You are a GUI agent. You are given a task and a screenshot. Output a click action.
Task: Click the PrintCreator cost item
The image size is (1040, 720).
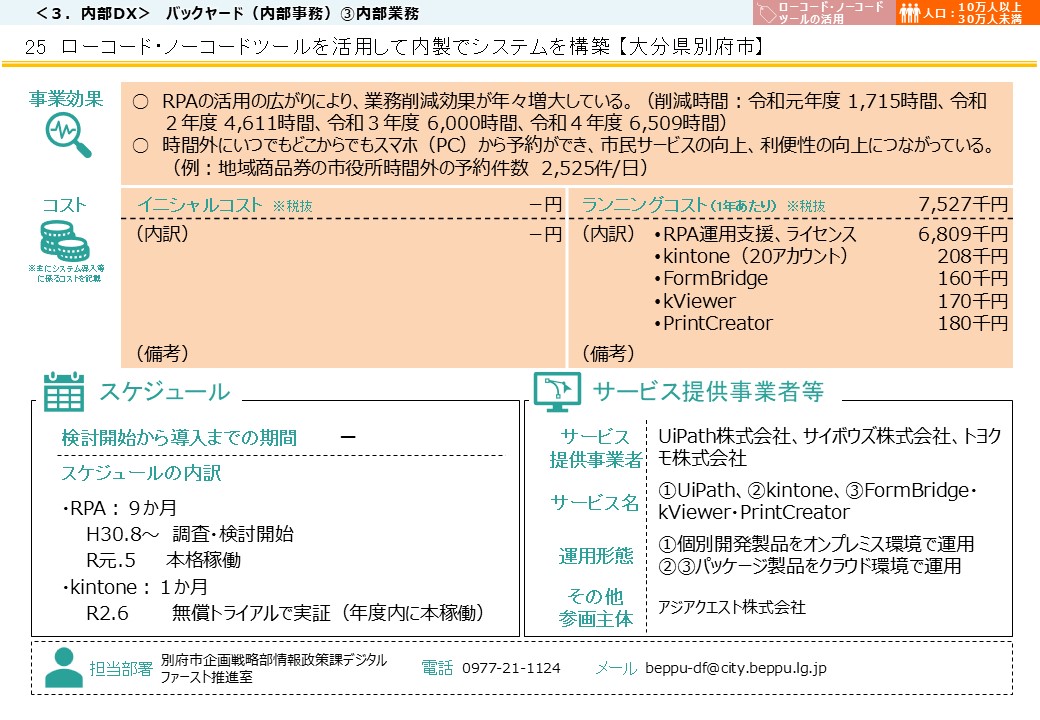[713, 323]
